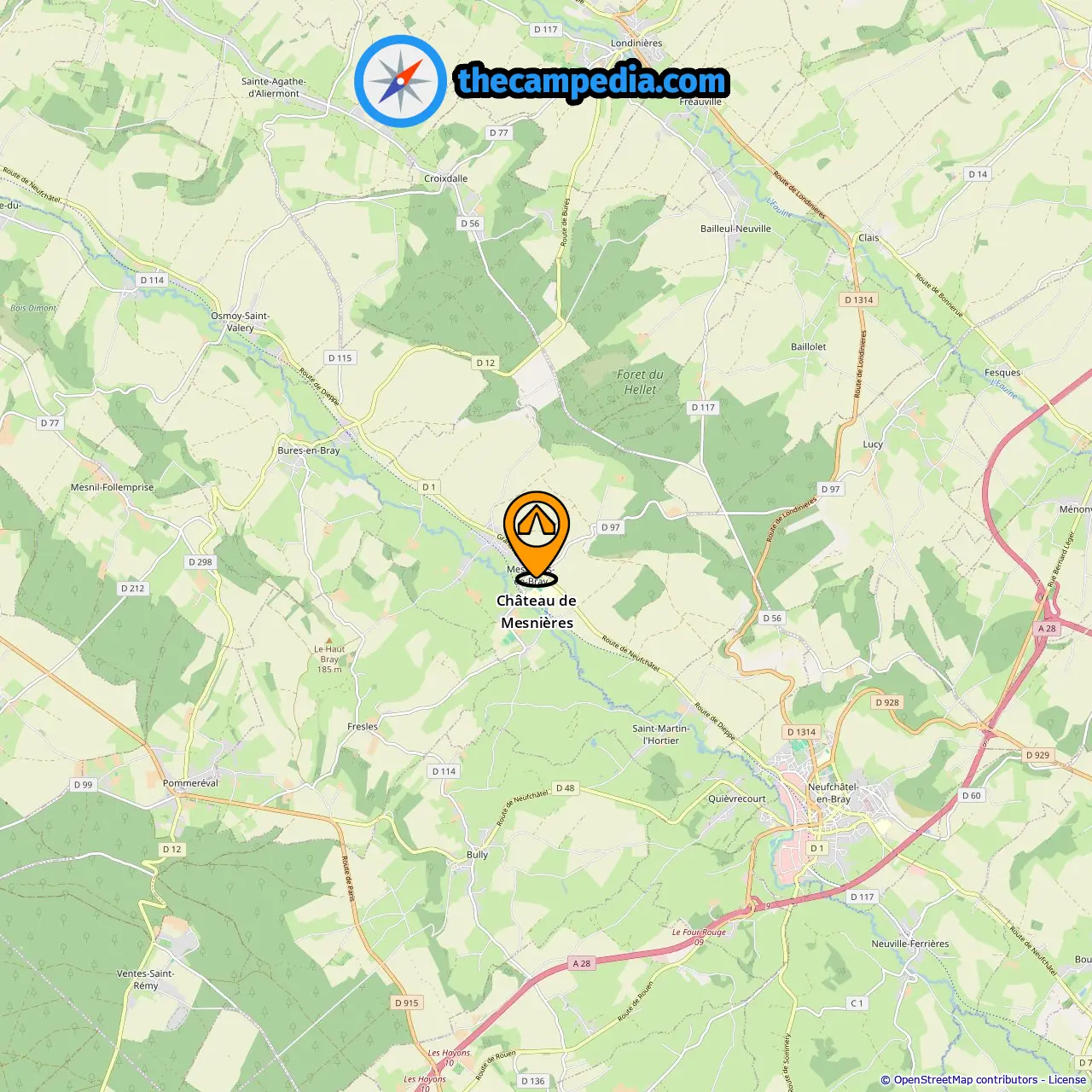1092x1092 pixels.
Task: Select the Bures-en-Bray village label
Action: pyautogui.click(x=309, y=450)
